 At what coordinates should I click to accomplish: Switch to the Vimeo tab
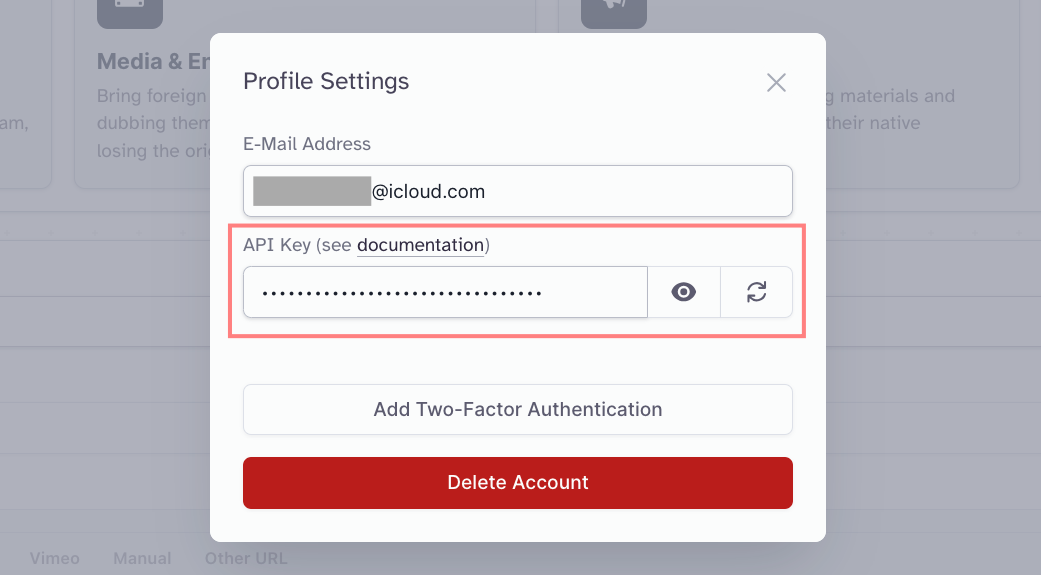[54, 558]
